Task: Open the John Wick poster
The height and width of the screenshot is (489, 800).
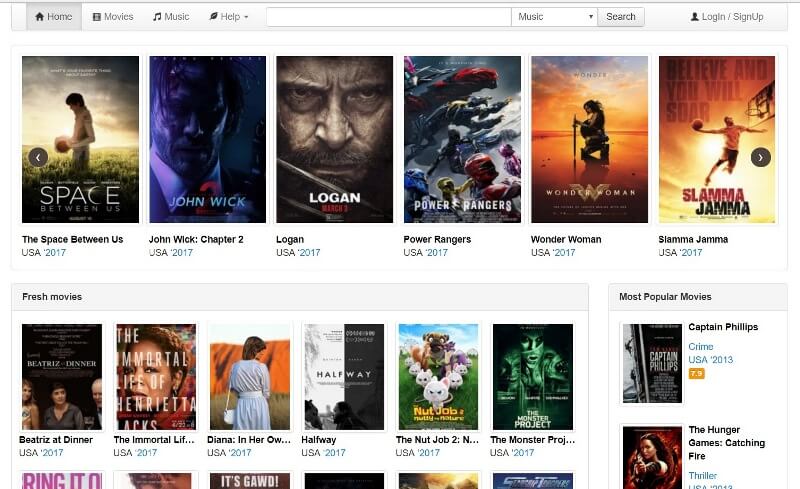Action: 208,139
